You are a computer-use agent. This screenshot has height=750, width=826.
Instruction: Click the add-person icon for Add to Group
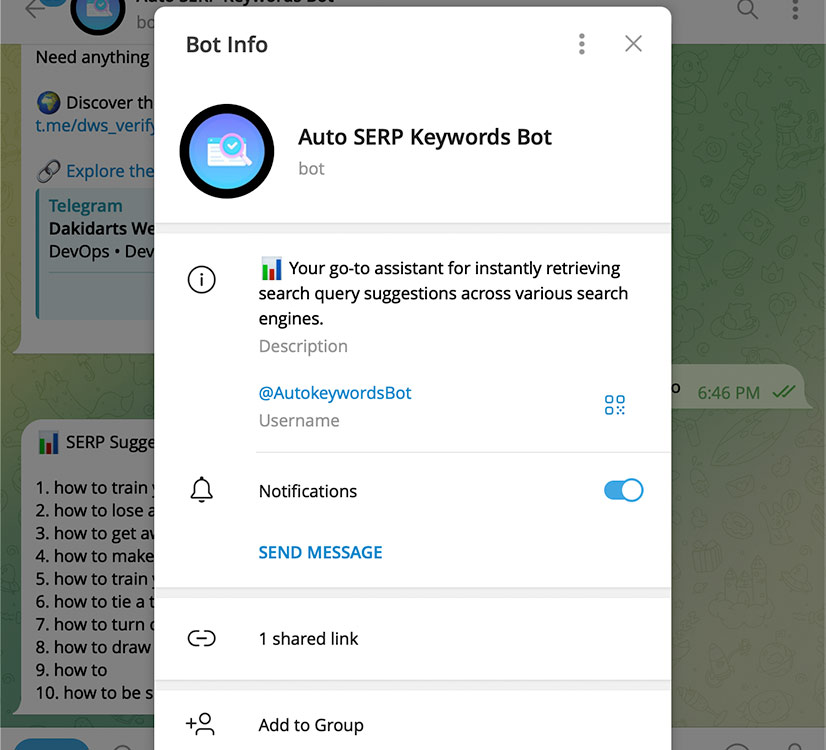click(x=200, y=724)
